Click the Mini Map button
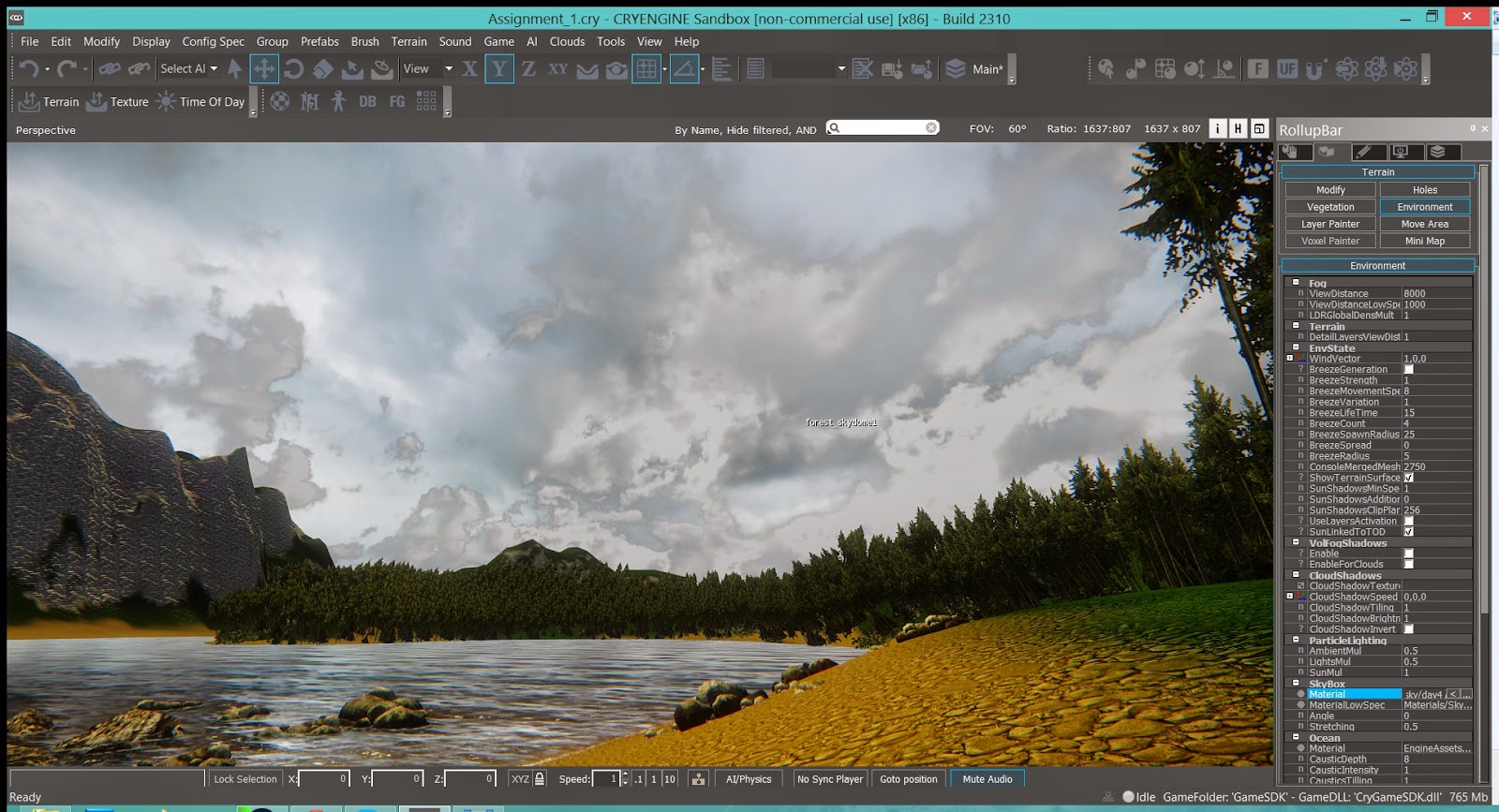This screenshot has width=1499, height=812. (x=1425, y=241)
